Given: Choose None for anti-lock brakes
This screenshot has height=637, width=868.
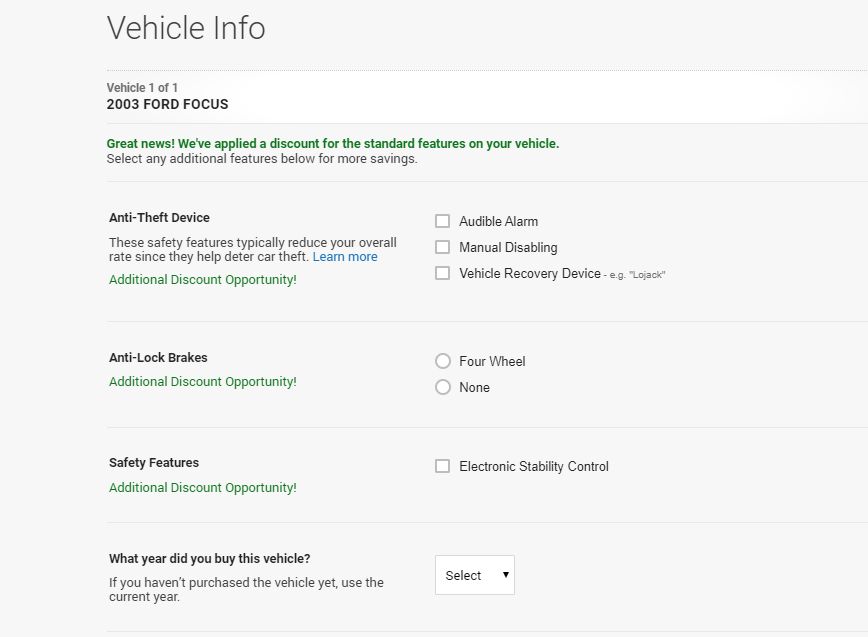Looking at the screenshot, I should (443, 387).
